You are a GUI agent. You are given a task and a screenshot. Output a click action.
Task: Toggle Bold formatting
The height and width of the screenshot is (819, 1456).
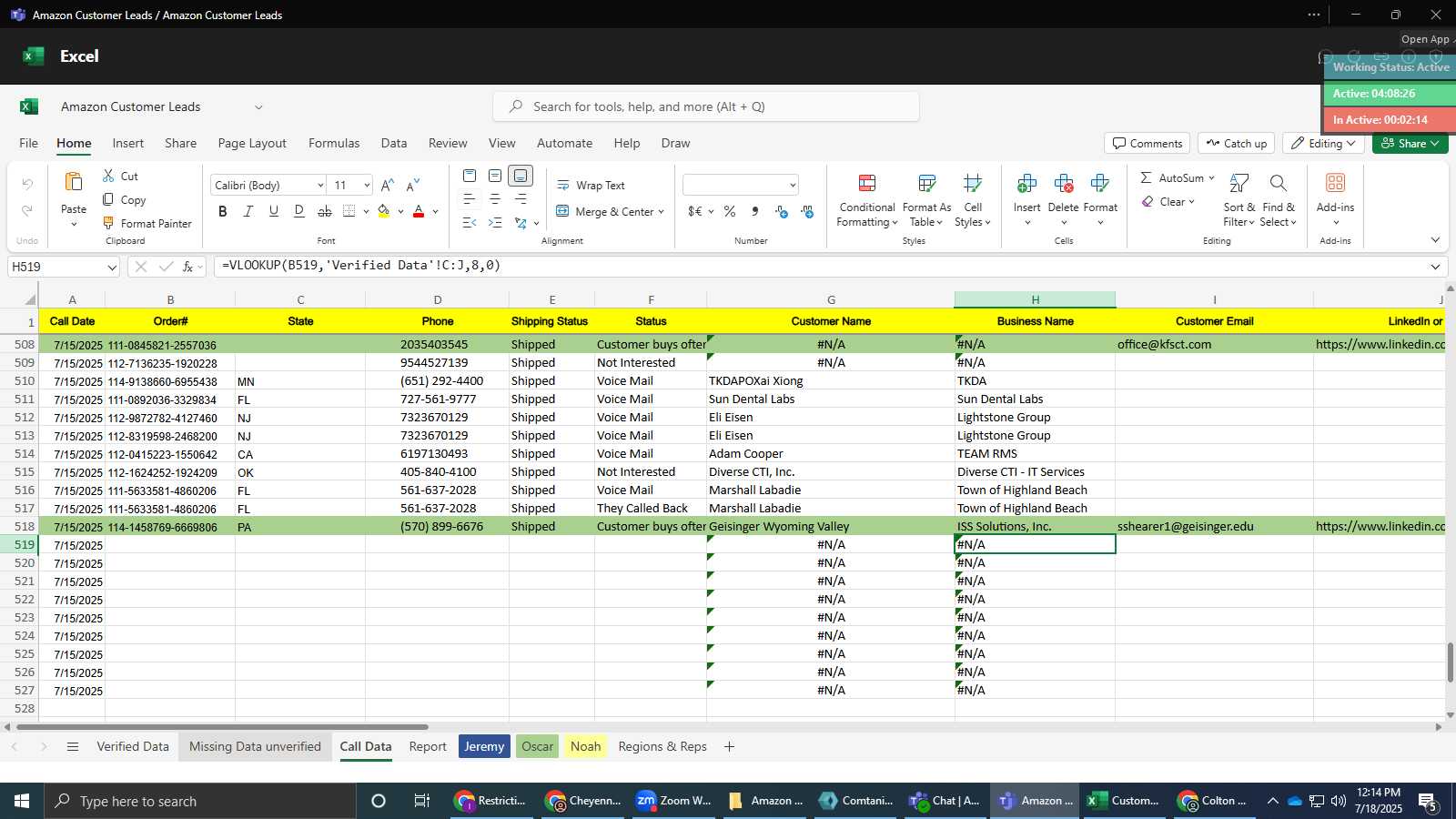tap(222, 211)
